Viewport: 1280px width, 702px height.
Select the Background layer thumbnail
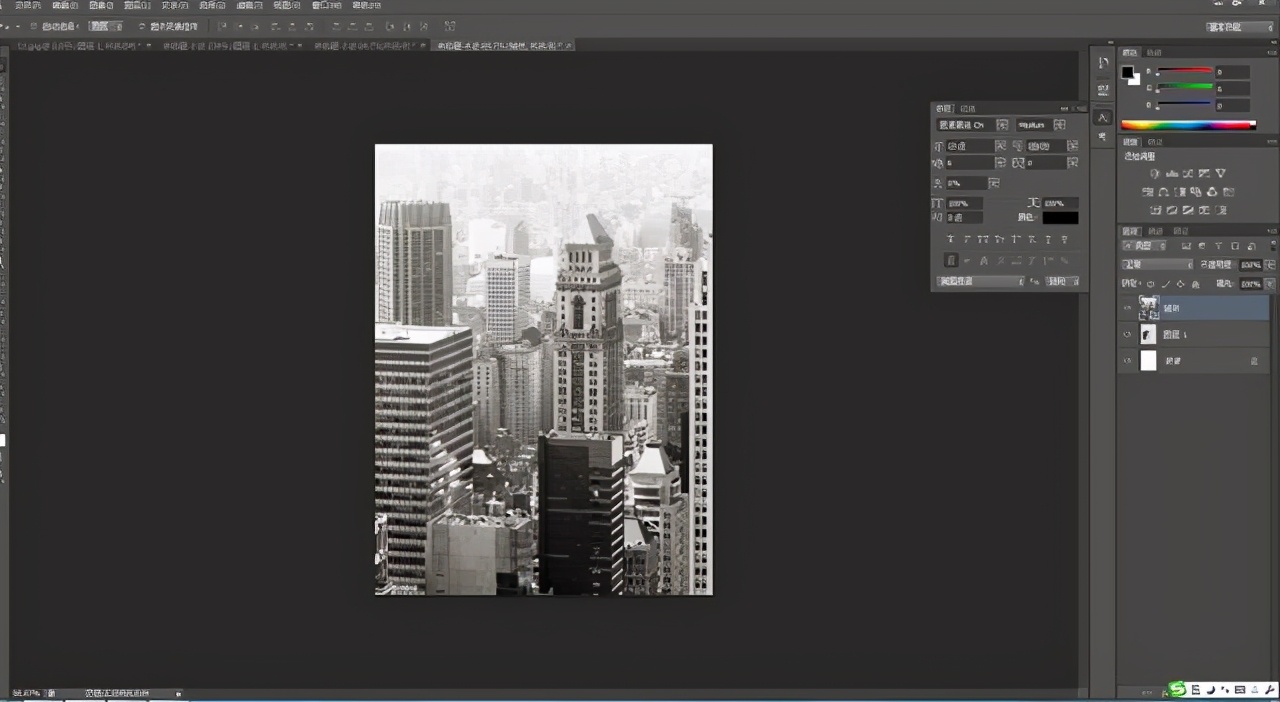tap(1148, 360)
